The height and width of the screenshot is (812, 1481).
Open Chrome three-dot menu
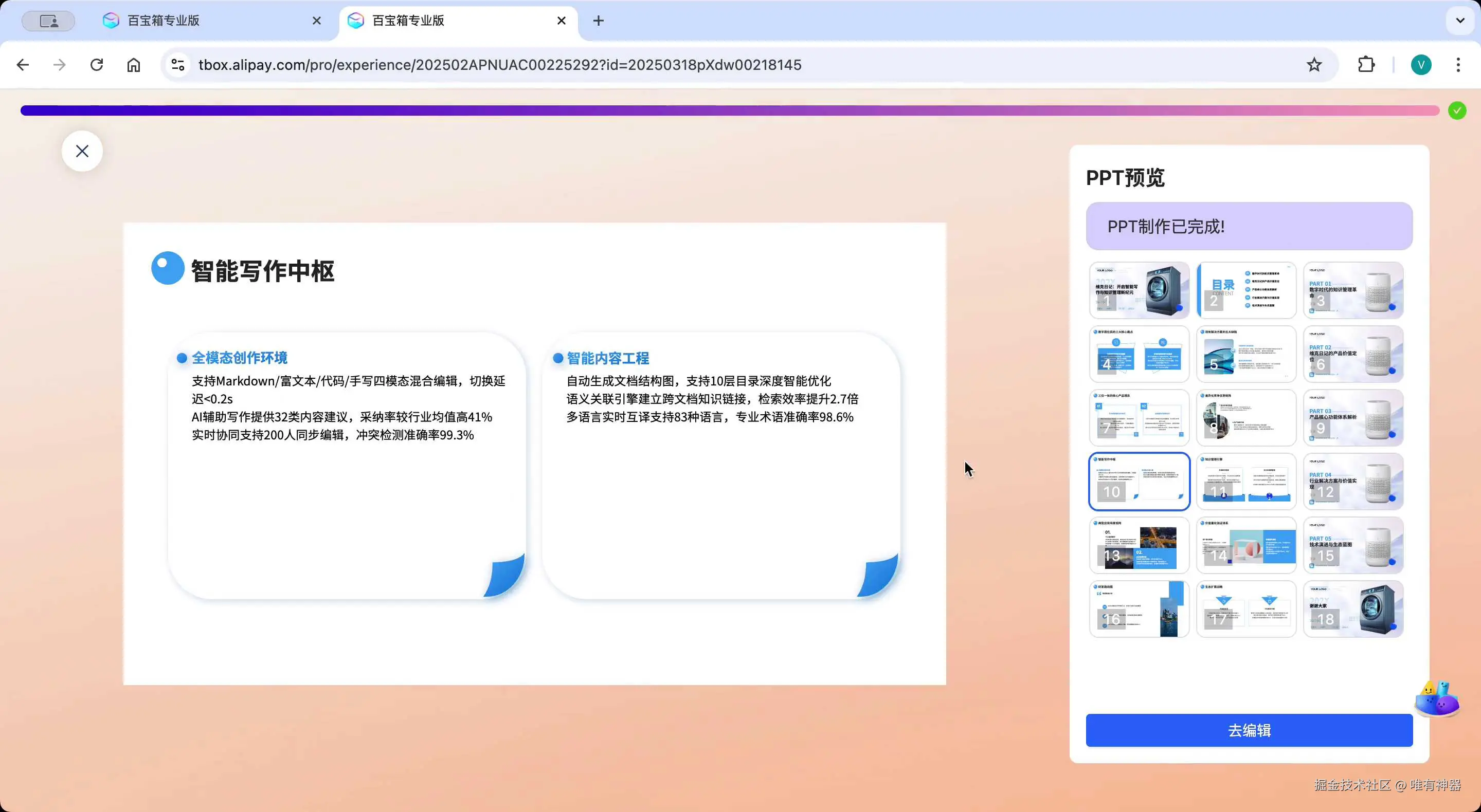[x=1458, y=65]
